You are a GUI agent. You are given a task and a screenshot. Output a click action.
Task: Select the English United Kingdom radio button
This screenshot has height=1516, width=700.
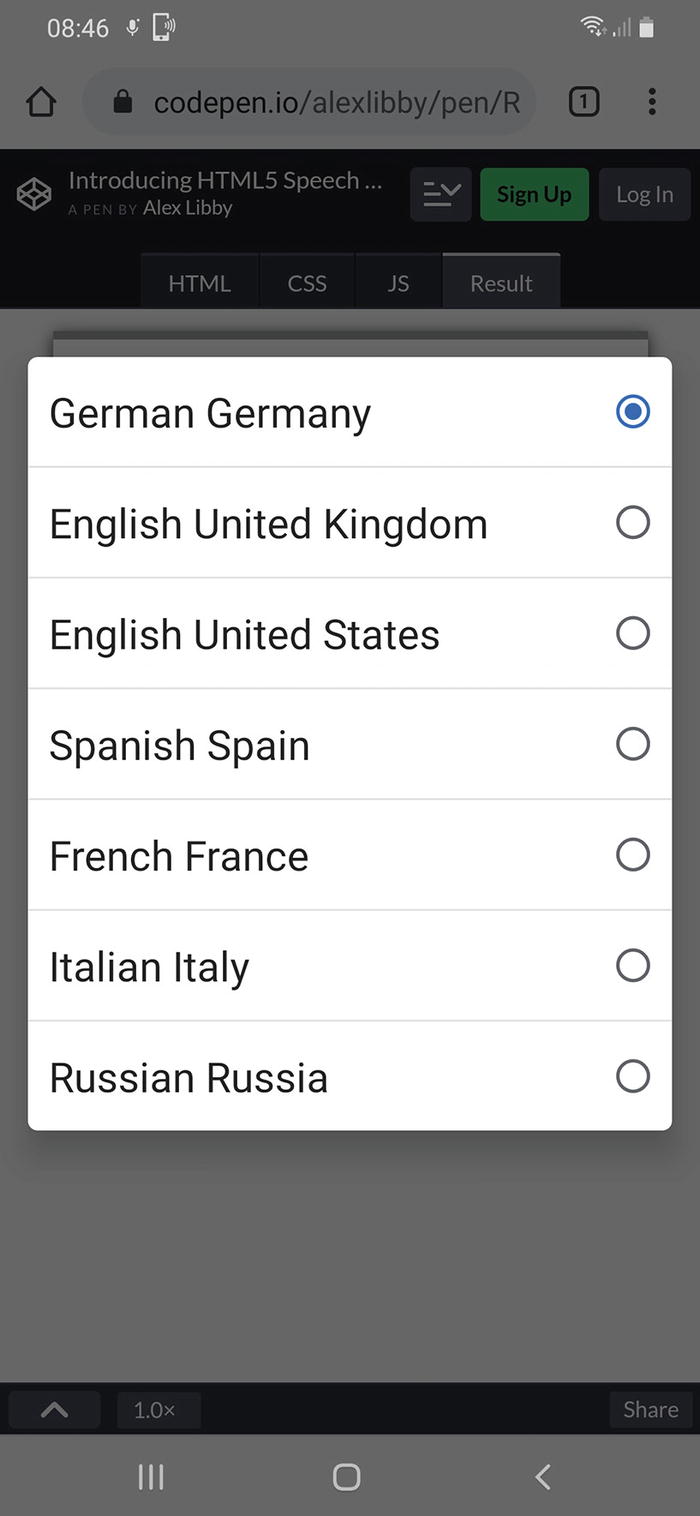click(x=632, y=523)
